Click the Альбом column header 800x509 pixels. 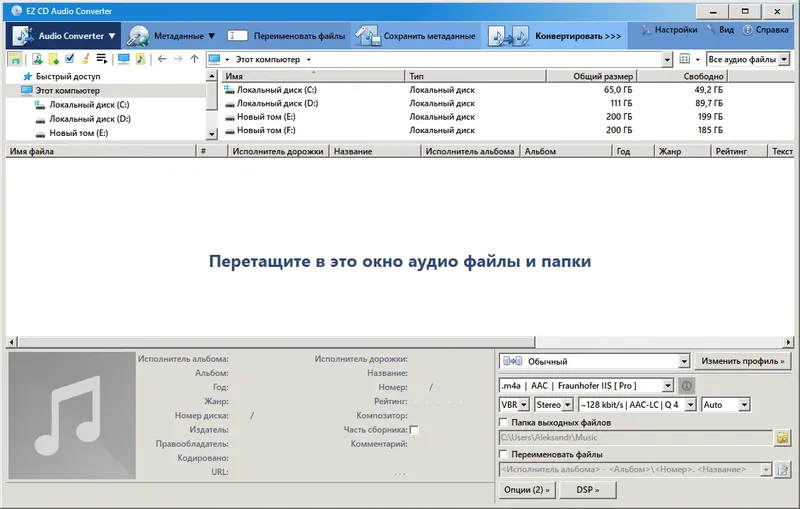(565, 151)
